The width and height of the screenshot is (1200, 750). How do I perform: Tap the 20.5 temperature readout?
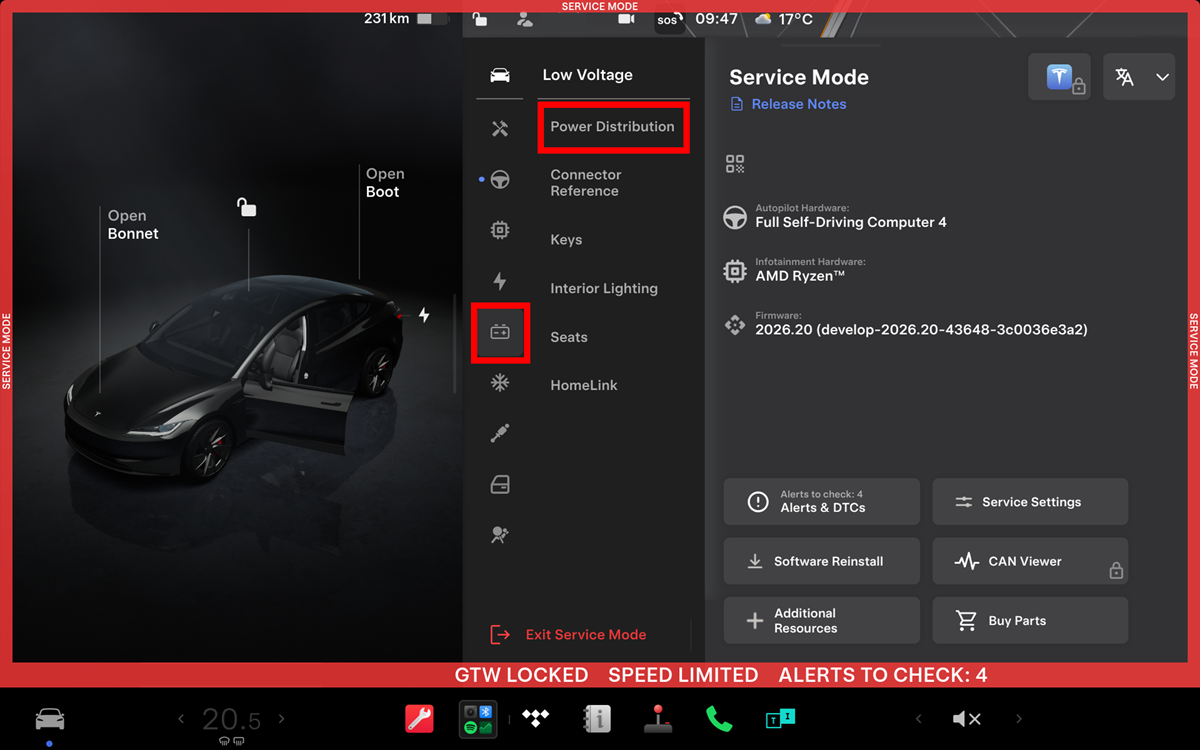[x=231, y=719]
